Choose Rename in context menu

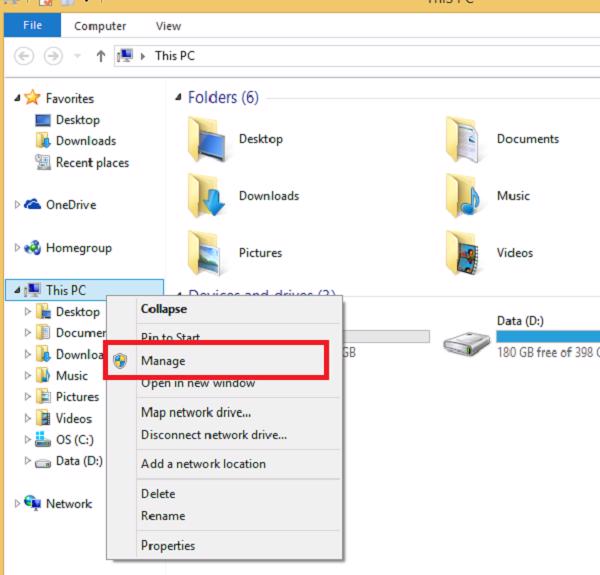pyautogui.click(x=163, y=516)
